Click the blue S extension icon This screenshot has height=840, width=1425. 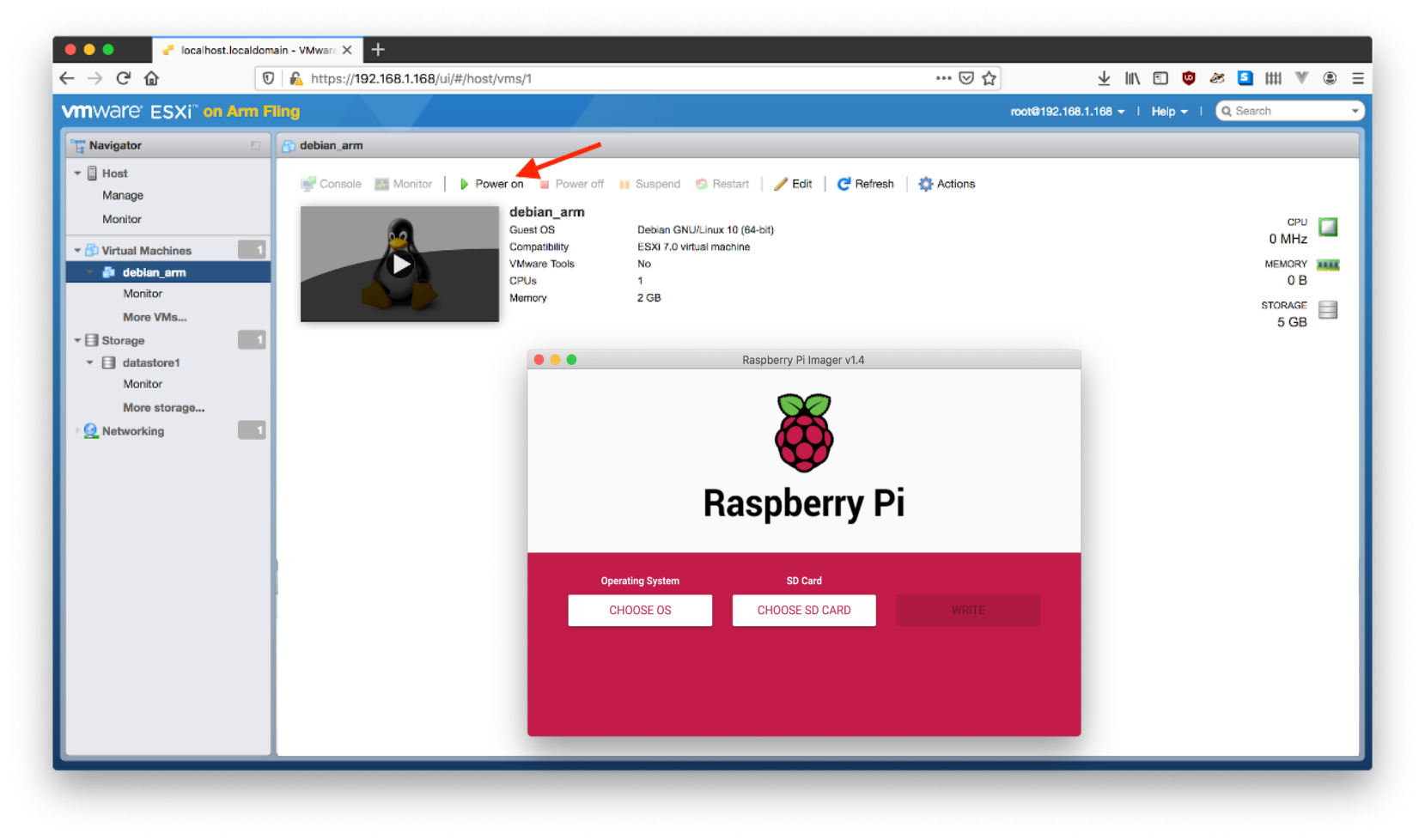point(1245,78)
